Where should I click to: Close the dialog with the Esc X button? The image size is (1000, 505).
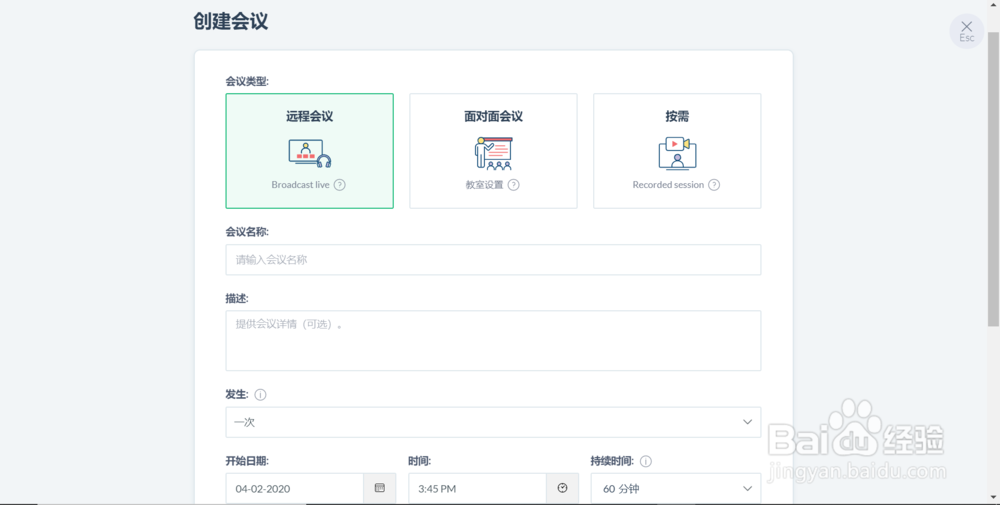(x=967, y=31)
